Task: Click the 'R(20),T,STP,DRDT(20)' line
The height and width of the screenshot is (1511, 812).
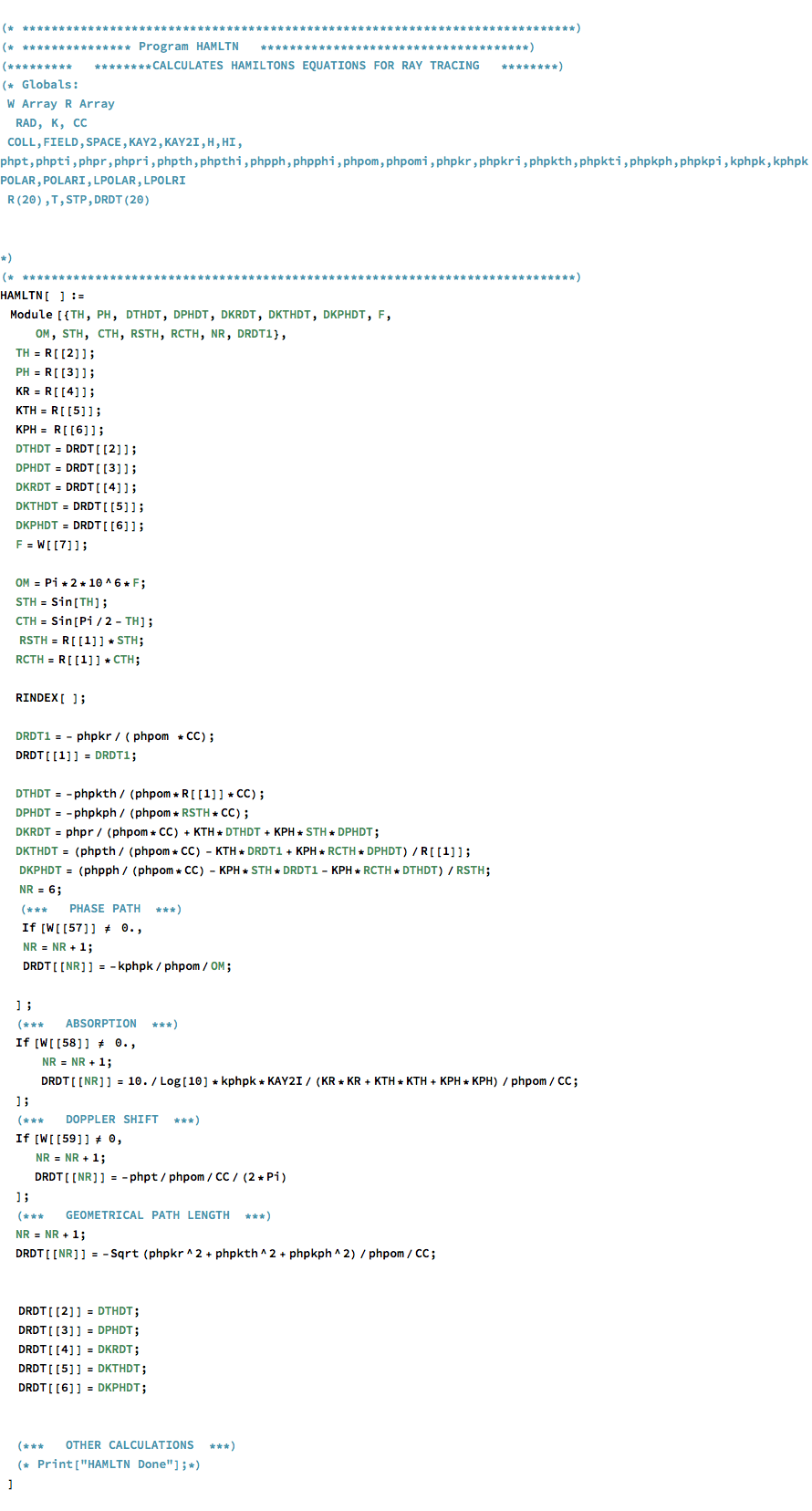Action: (x=78, y=200)
